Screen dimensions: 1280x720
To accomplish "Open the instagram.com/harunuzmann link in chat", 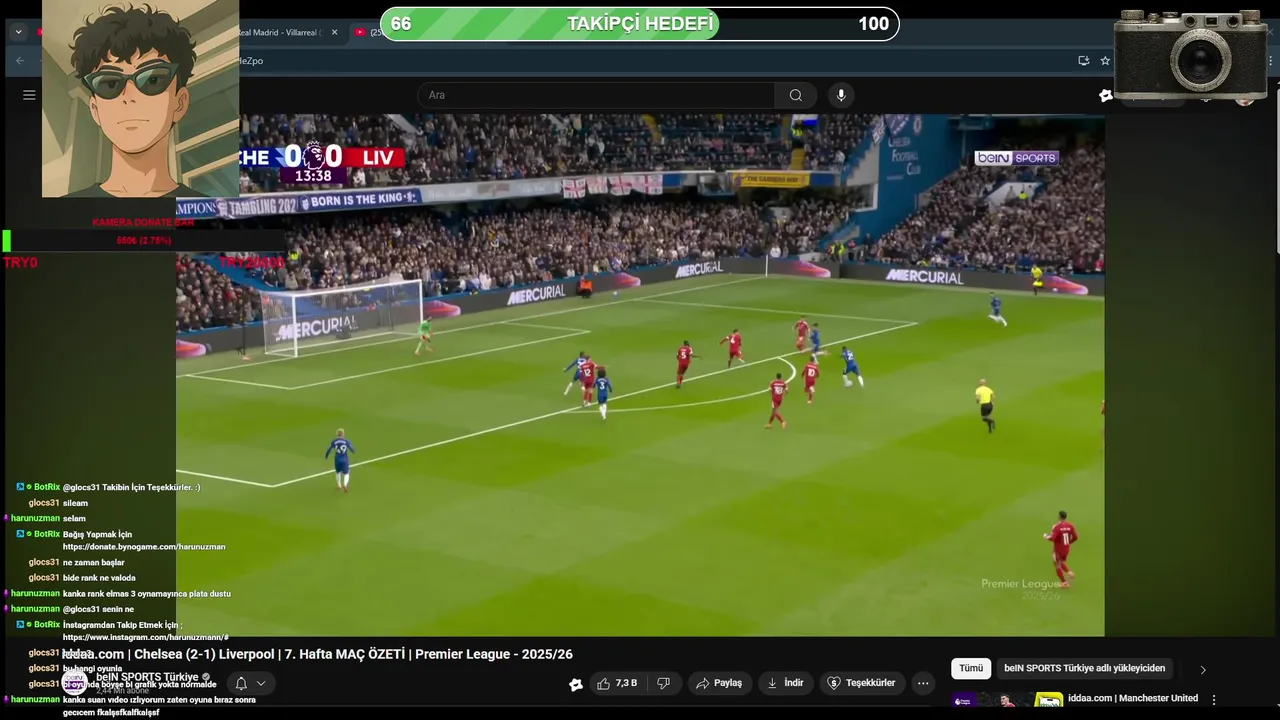I will click(x=146, y=637).
